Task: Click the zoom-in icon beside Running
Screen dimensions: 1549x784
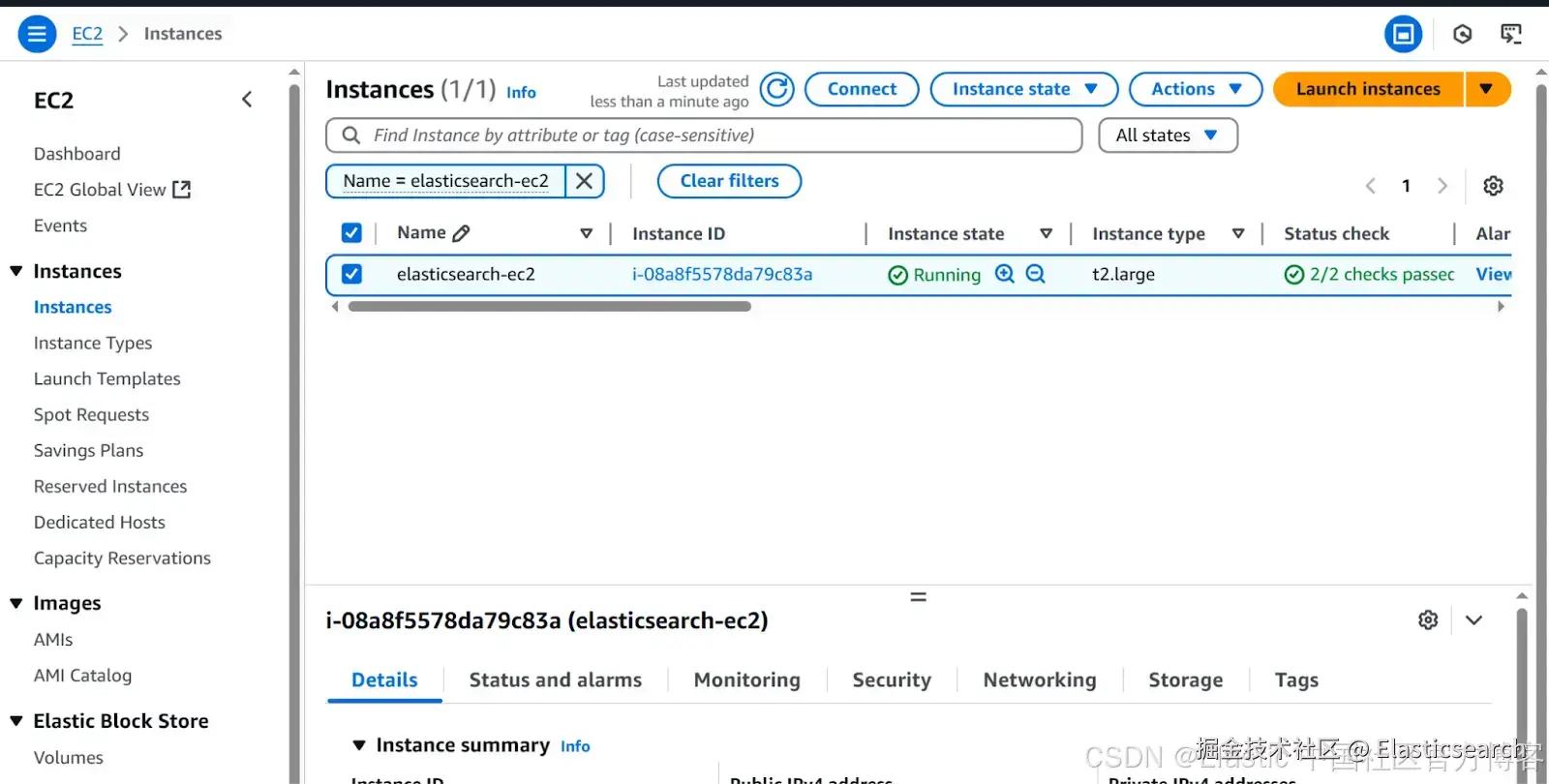Action: tap(1005, 274)
